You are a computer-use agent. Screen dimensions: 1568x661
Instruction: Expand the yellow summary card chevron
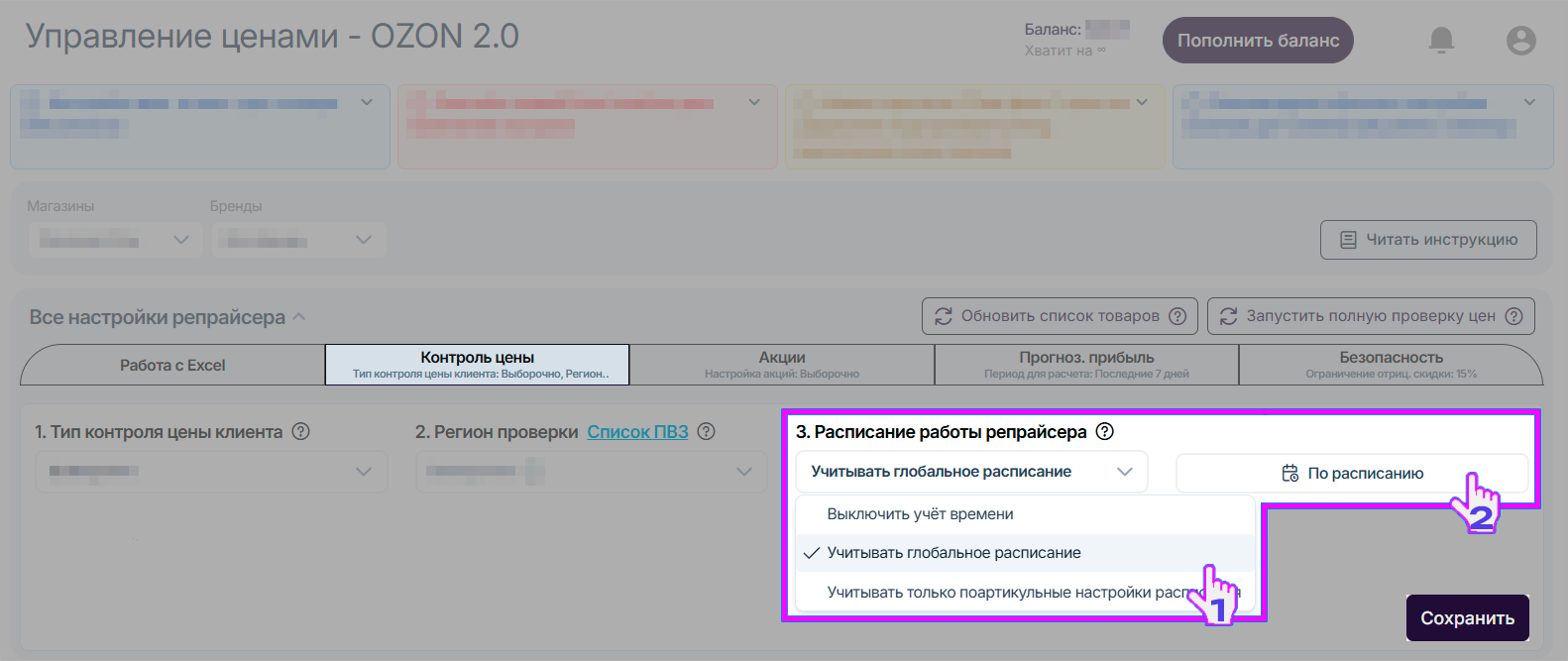click(1142, 102)
